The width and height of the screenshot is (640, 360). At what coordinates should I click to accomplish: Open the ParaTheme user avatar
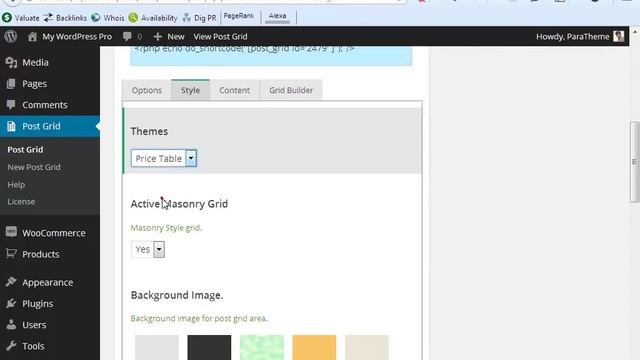(x=619, y=36)
